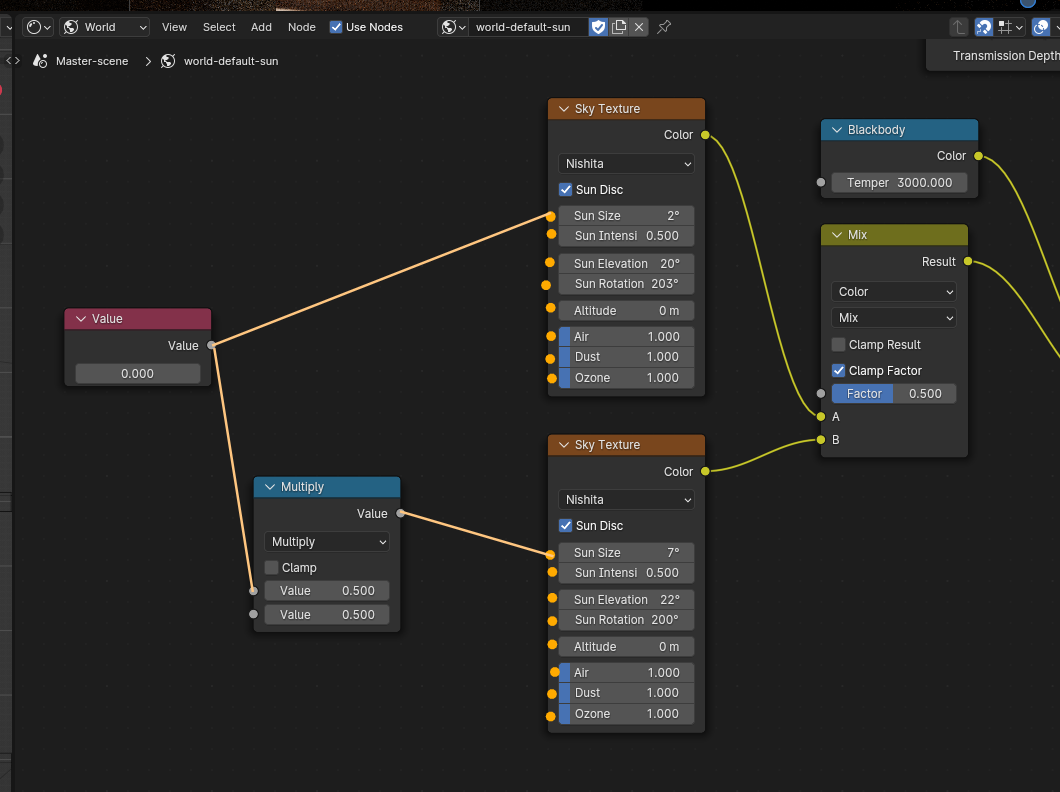Click the Sun Rotation 203° field
Screen dimensions: 1060x792
point(626,284)
